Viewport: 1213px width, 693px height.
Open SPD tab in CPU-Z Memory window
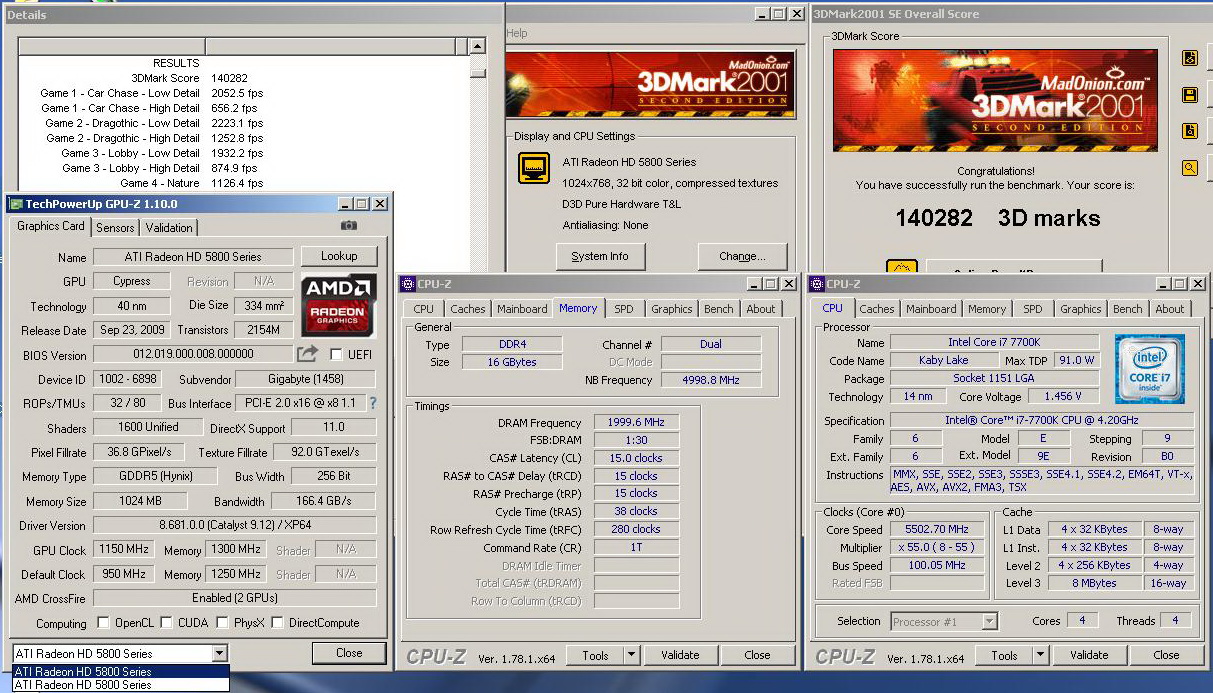point(623,309)
